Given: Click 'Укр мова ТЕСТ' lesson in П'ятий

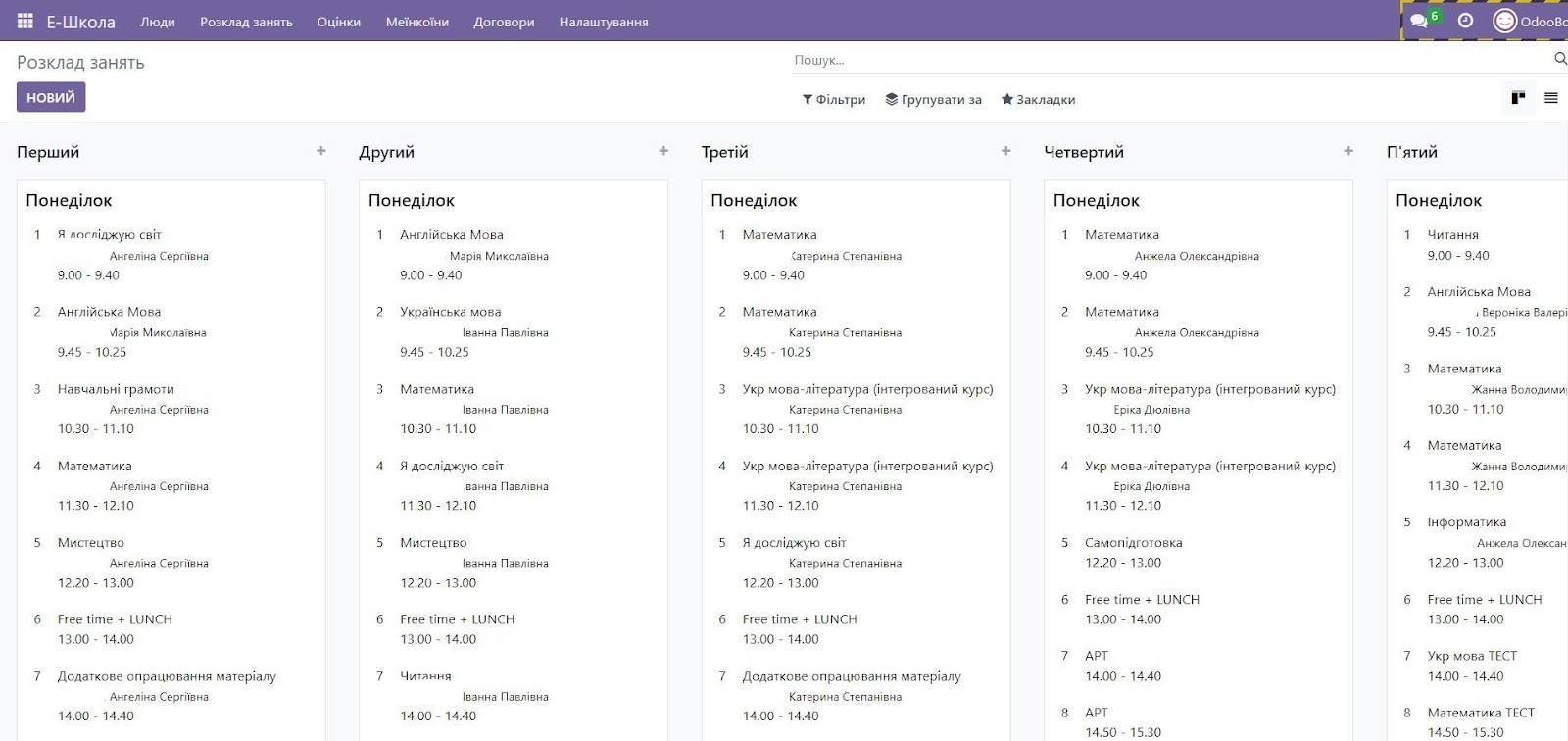Looking at the screenshot, I should pyautogui.click(x=1472, y=656).
